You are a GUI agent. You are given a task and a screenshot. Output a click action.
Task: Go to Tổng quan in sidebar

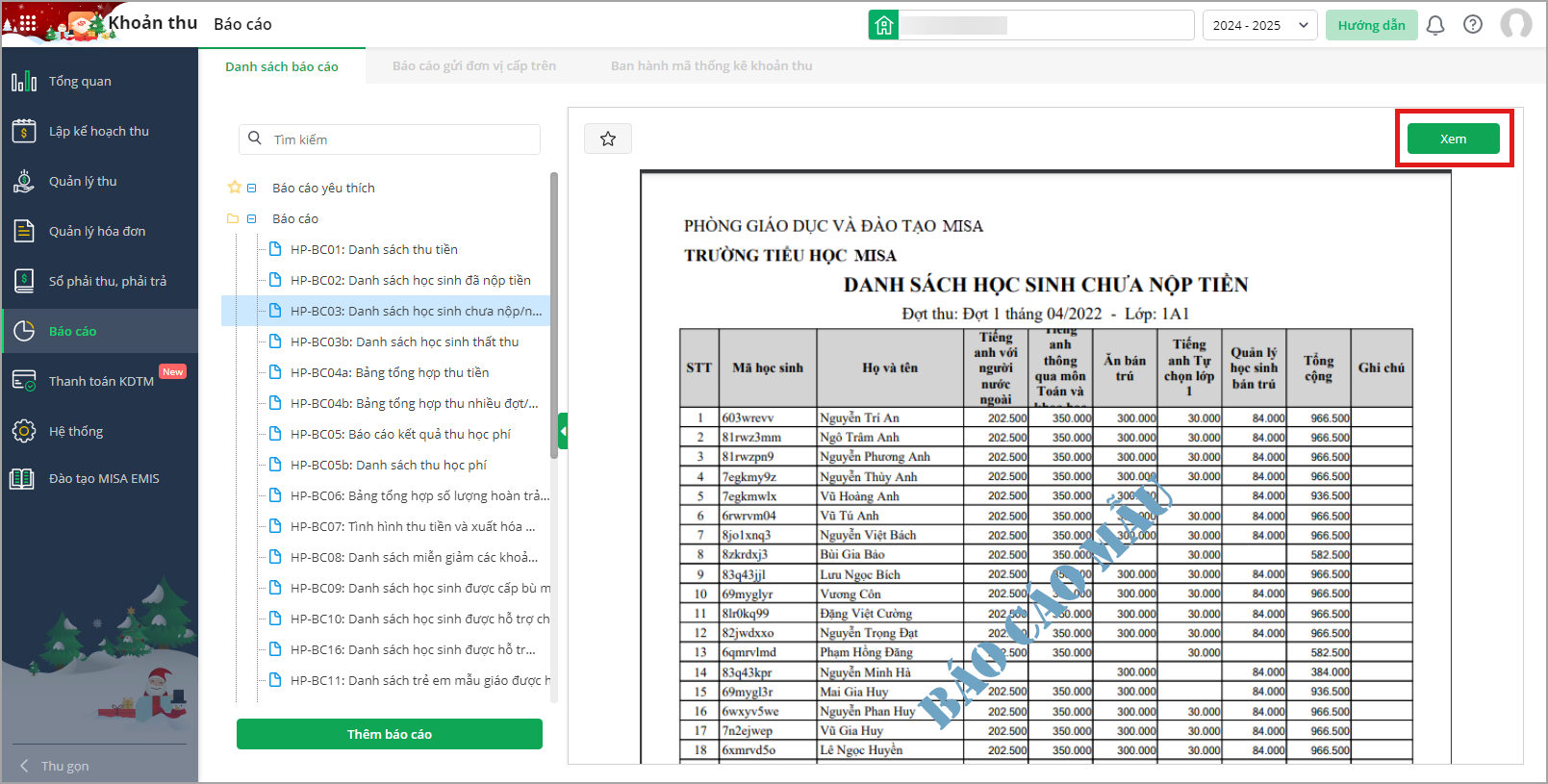100,81
